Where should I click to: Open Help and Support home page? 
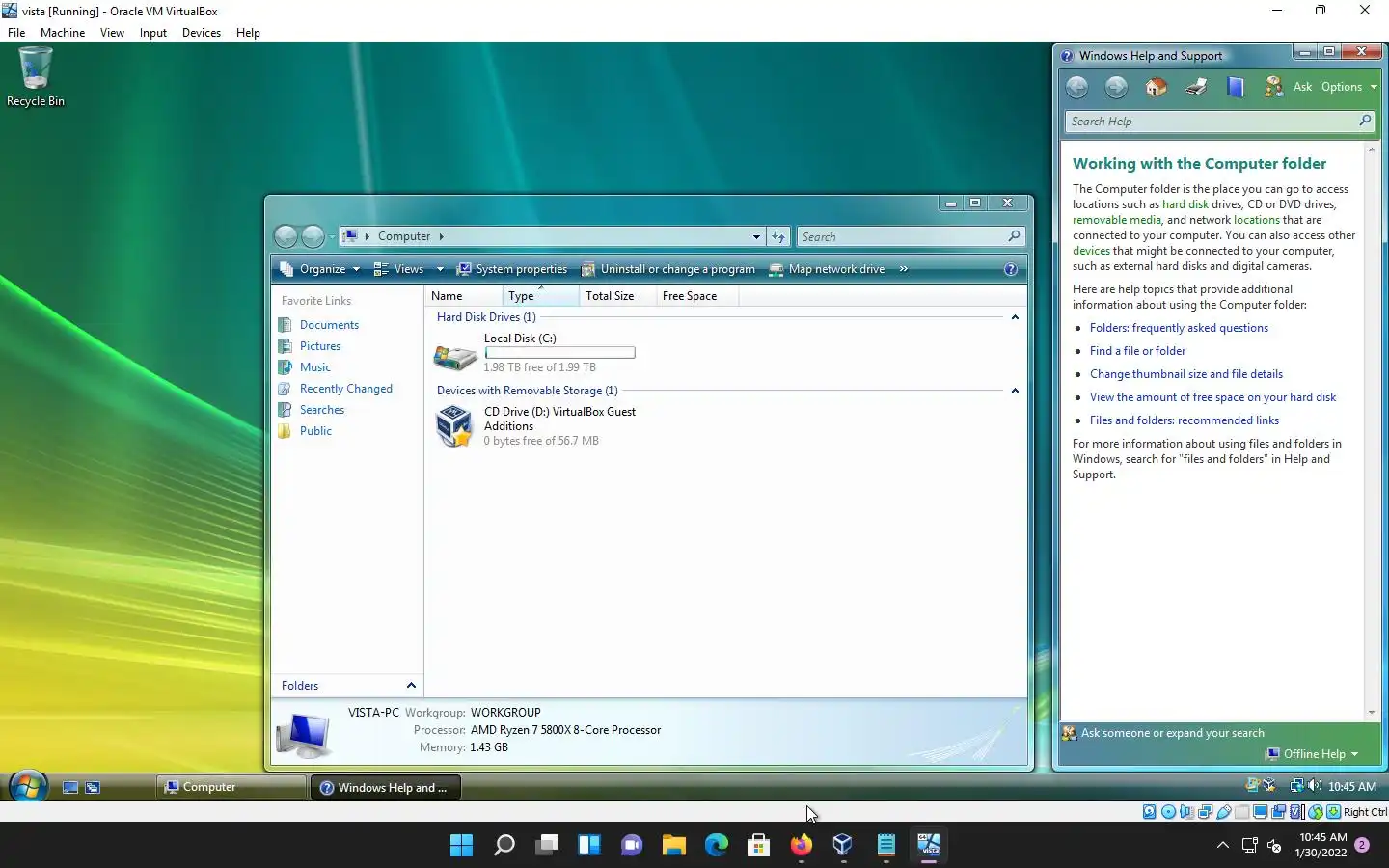coord(1156,87)
